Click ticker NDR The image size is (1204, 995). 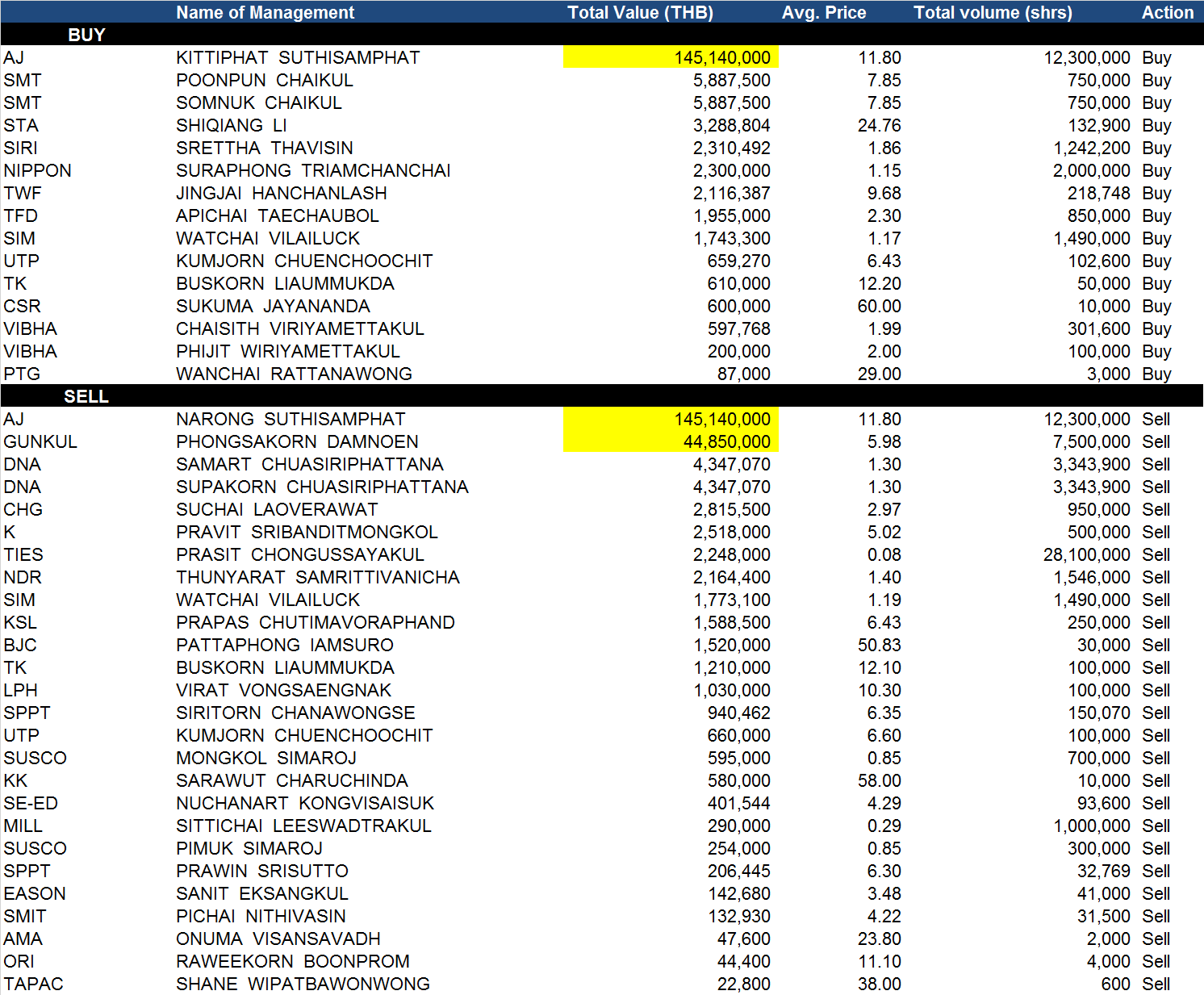click(x=23, y=577)
